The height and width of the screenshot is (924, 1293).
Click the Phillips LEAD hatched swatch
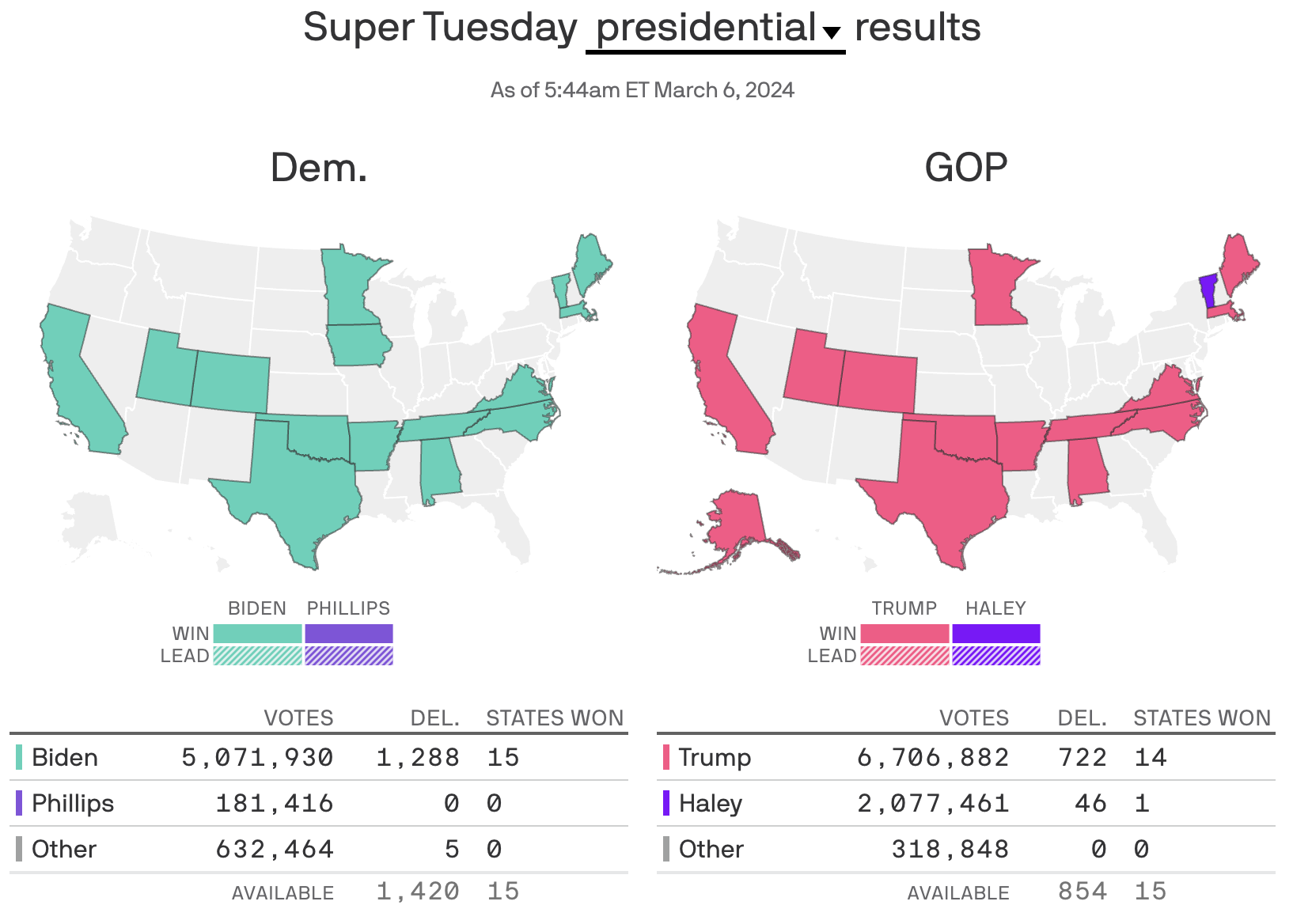[x=349, y=656]
